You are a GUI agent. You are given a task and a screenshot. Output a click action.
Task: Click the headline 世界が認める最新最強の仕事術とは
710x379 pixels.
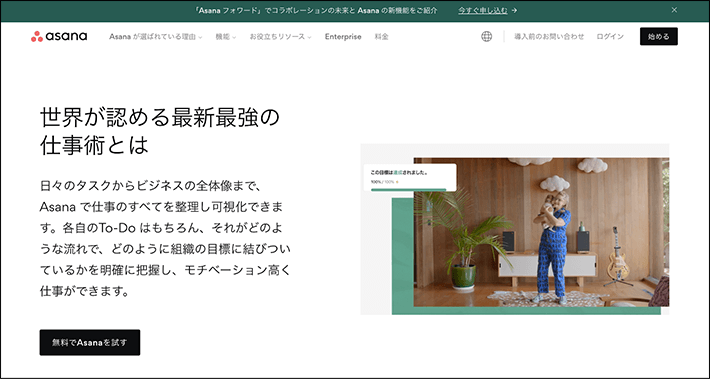(x=159, y=132)
